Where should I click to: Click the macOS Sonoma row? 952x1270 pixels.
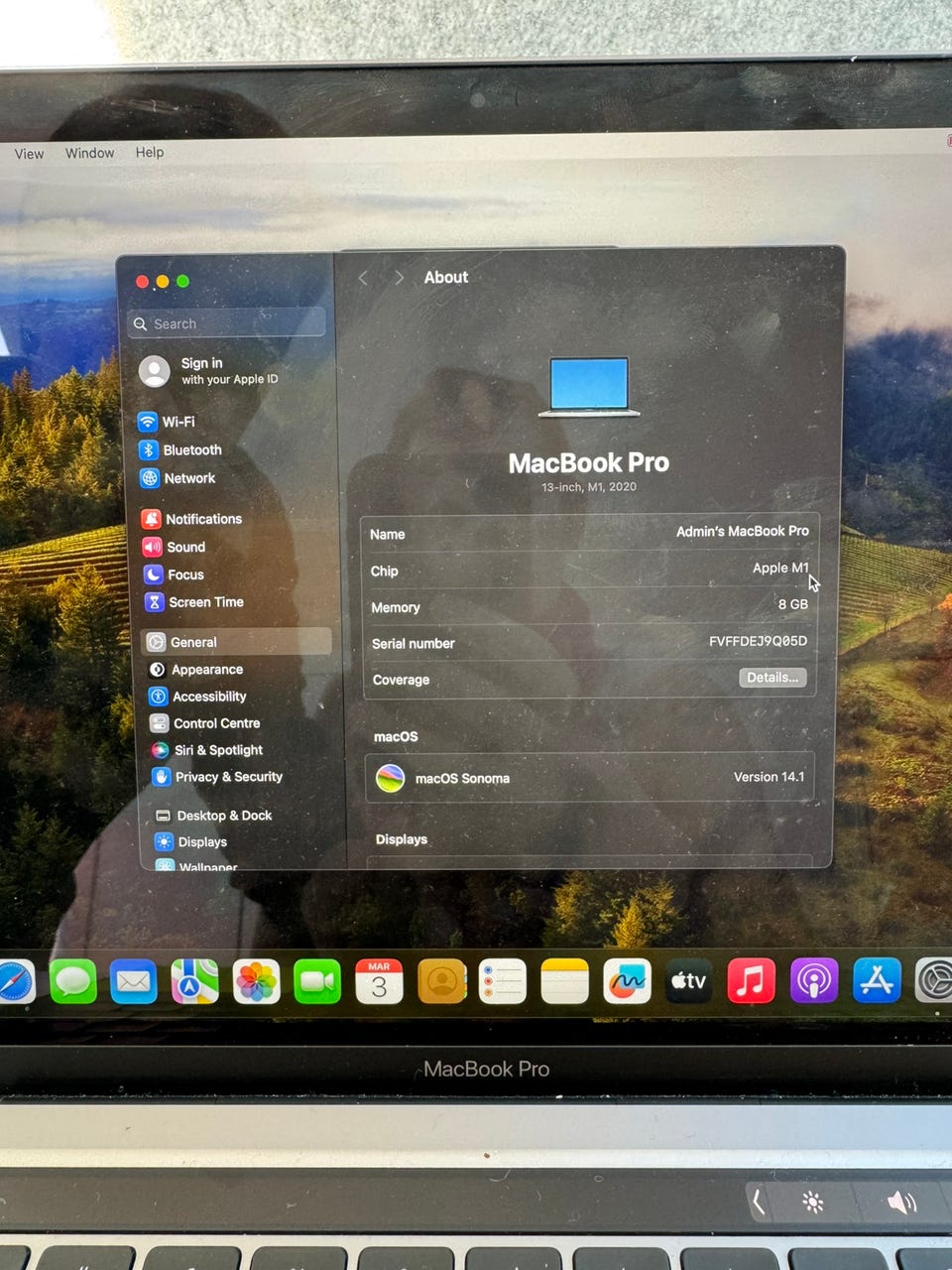(x=590, y=778)
